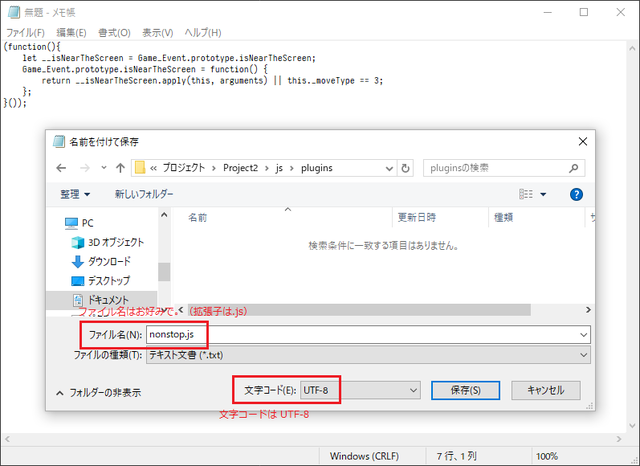Open ファイル(F) menu in Notepad
This screenshot has width=640, height=466.
click(25, 33)
